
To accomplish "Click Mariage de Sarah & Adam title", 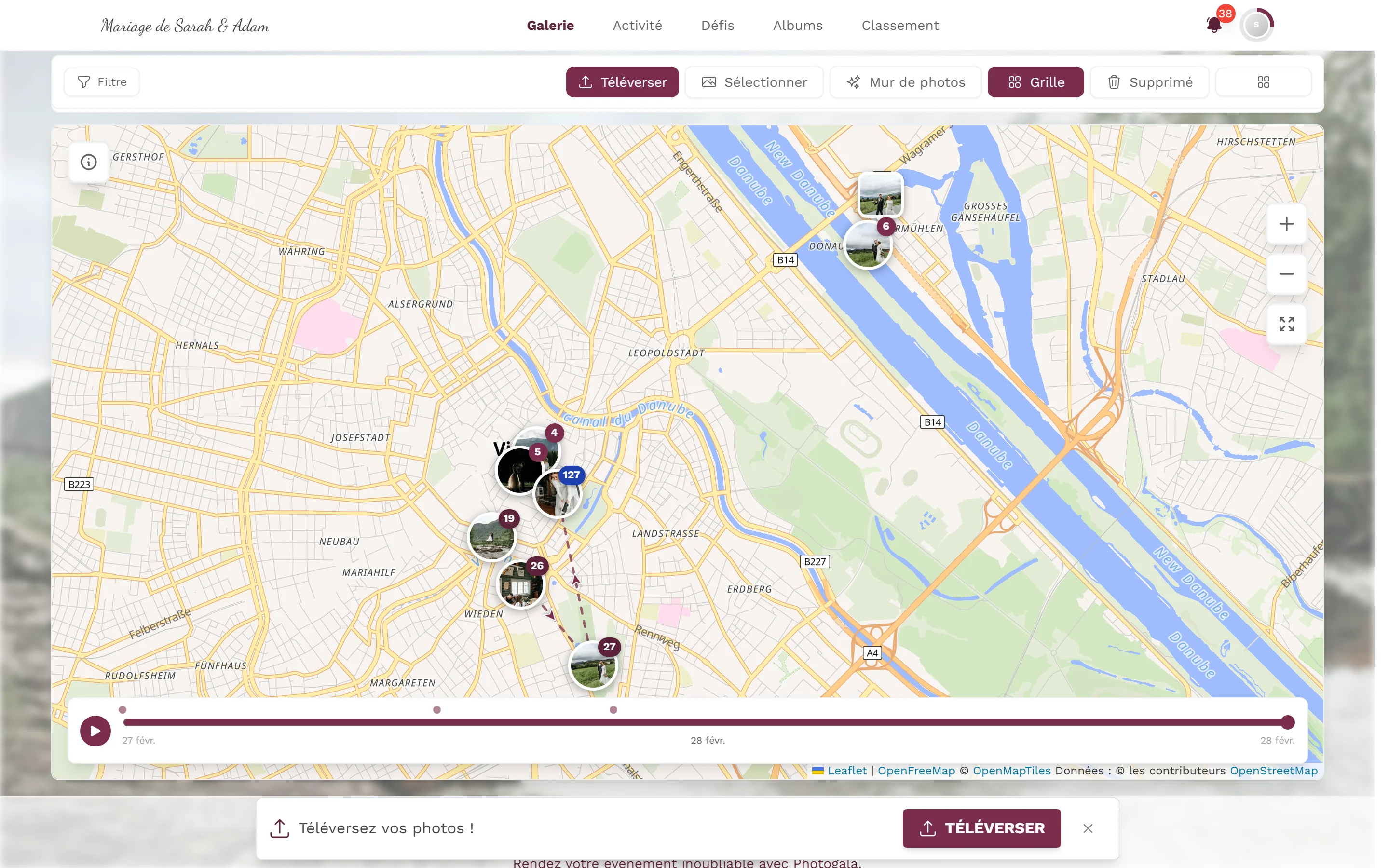I will coord(185,26).
